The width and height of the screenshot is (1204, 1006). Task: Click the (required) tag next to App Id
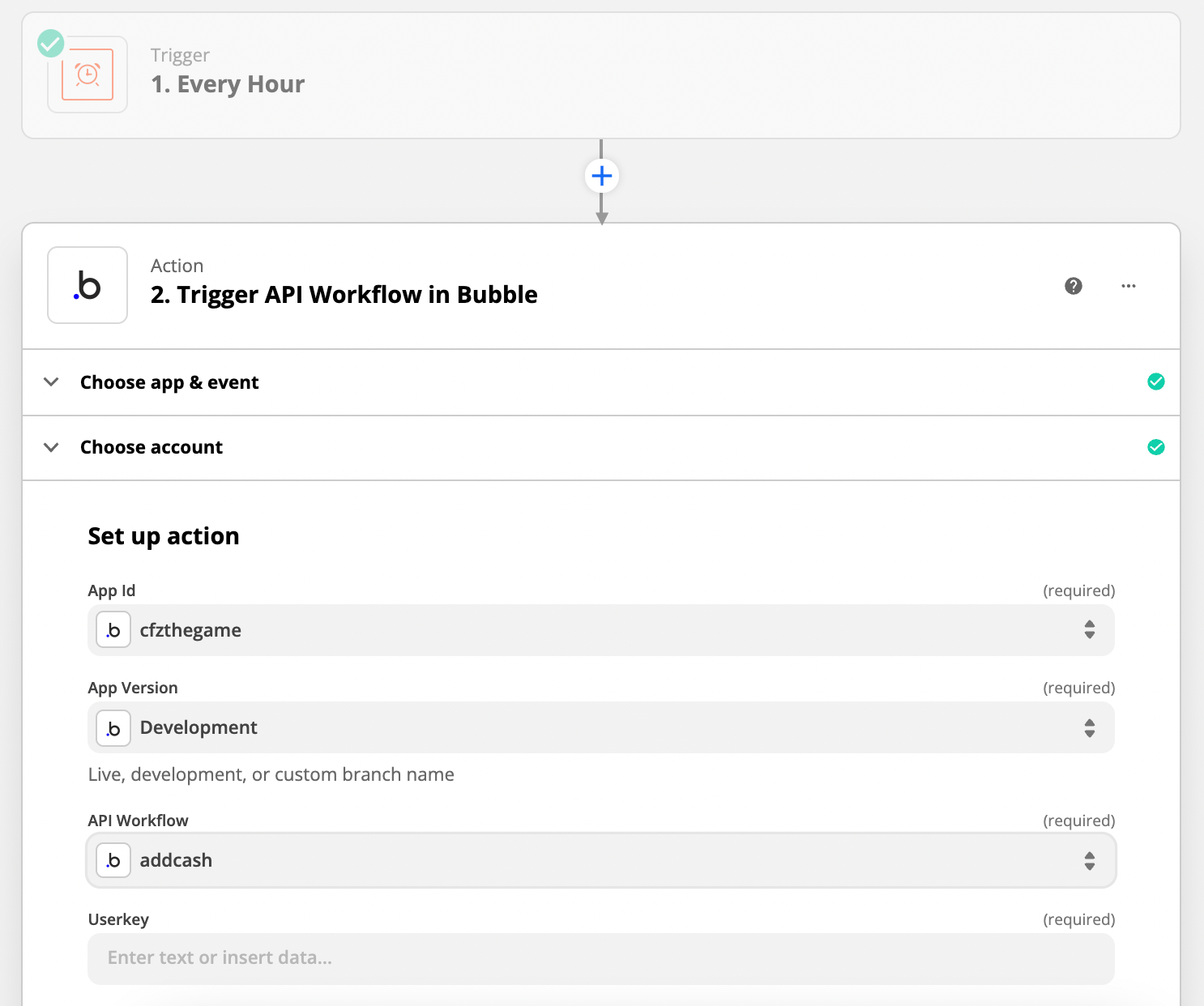1078,590
